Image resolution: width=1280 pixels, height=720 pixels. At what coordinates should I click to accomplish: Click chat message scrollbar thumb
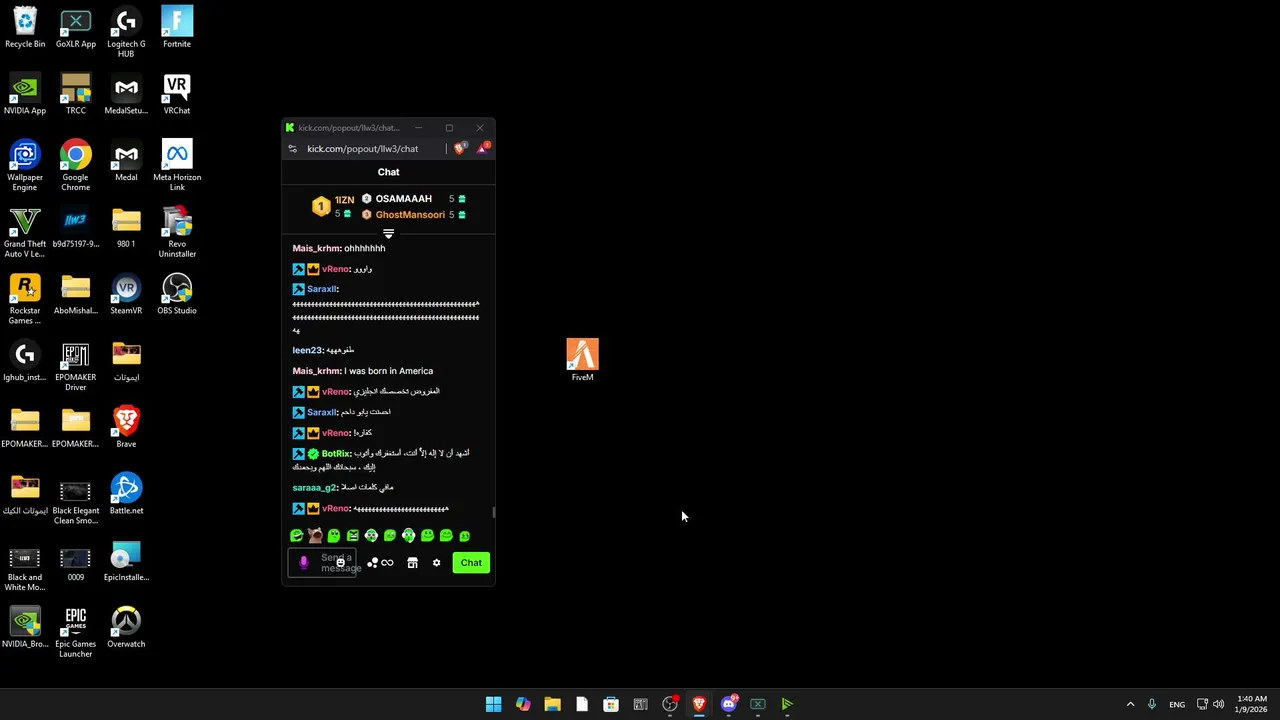pos(493,513)
